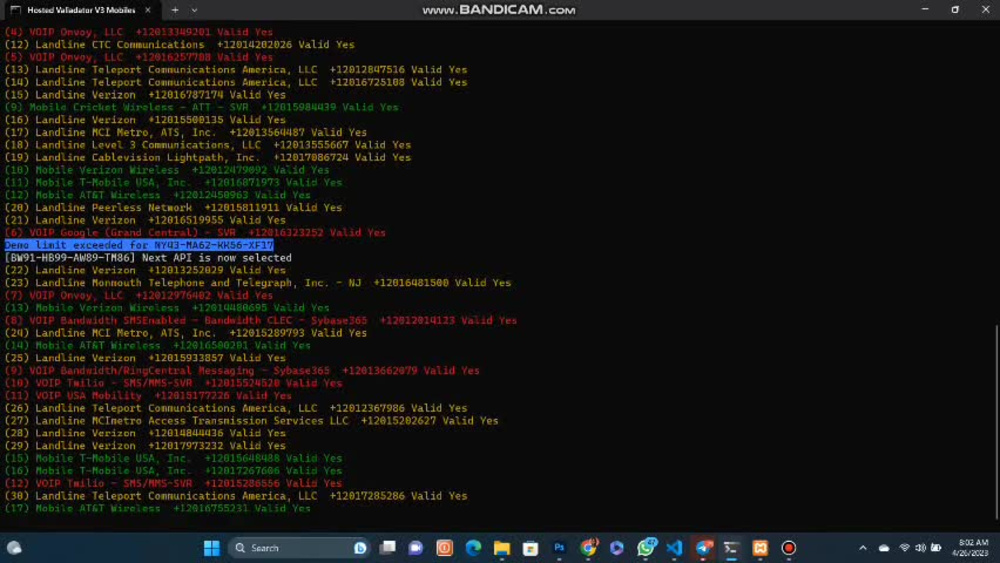Viewport: 1000px width, 563px height.
Task: Click "(17) Mobile AT&T Wireless" last row
Action: click(158, 508)
